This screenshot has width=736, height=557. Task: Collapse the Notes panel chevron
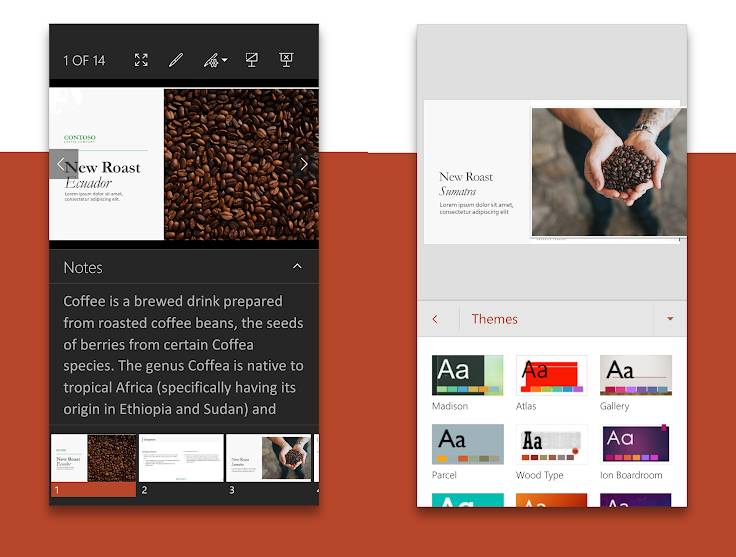pyautogui.click(x=297, y=267)
